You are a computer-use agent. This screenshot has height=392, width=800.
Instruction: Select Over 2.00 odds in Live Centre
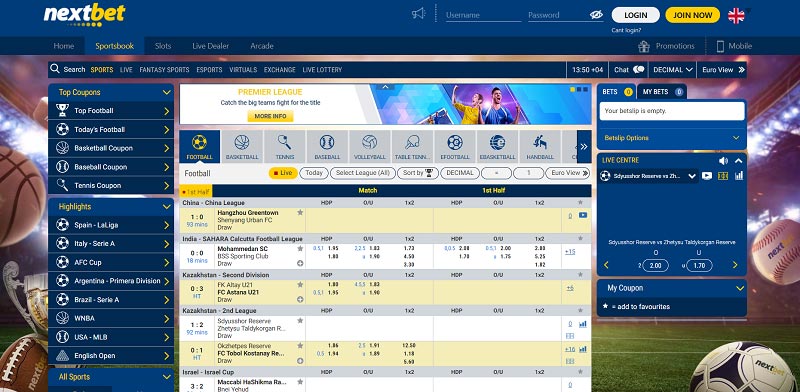(x=655, y=265)
